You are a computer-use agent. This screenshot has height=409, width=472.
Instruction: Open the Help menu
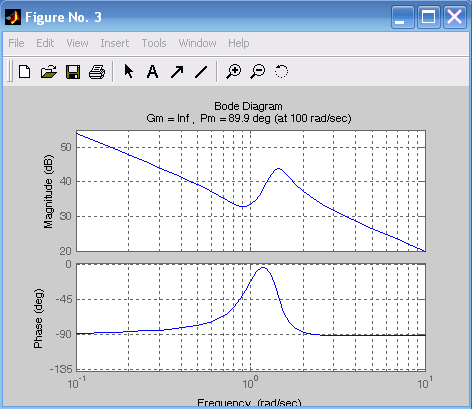point(239,43)
